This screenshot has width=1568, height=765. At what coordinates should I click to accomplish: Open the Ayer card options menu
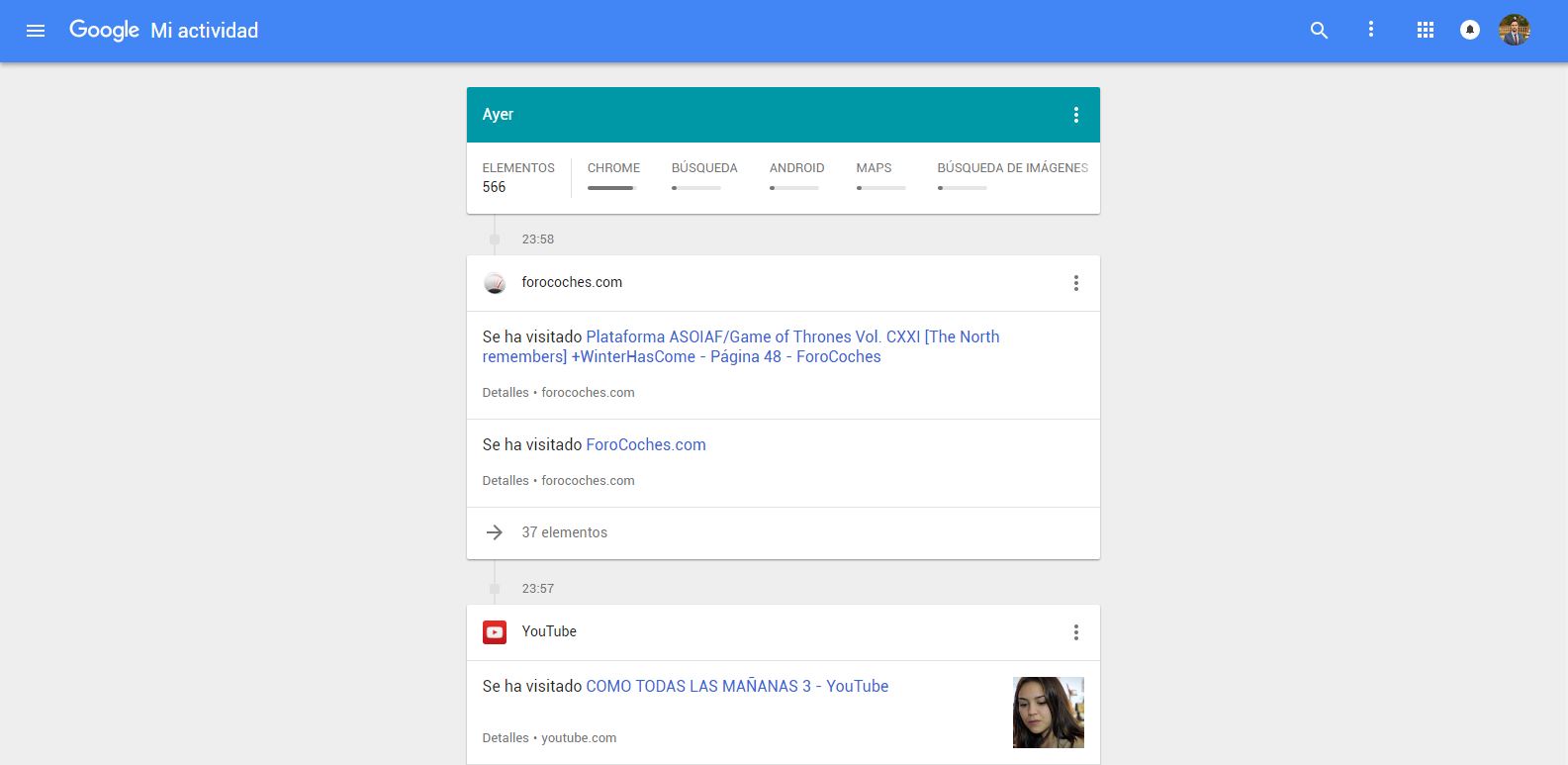[1076, 115]
